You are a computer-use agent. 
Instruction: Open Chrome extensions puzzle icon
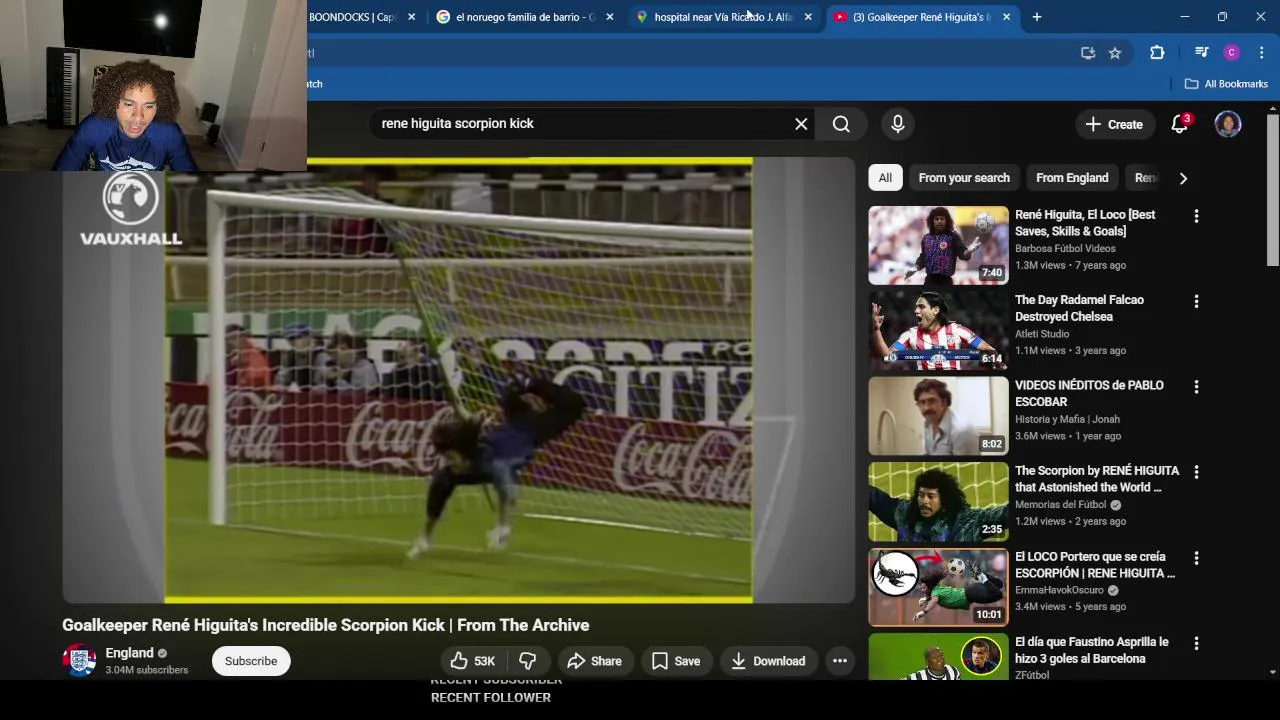pos(1157,53)
